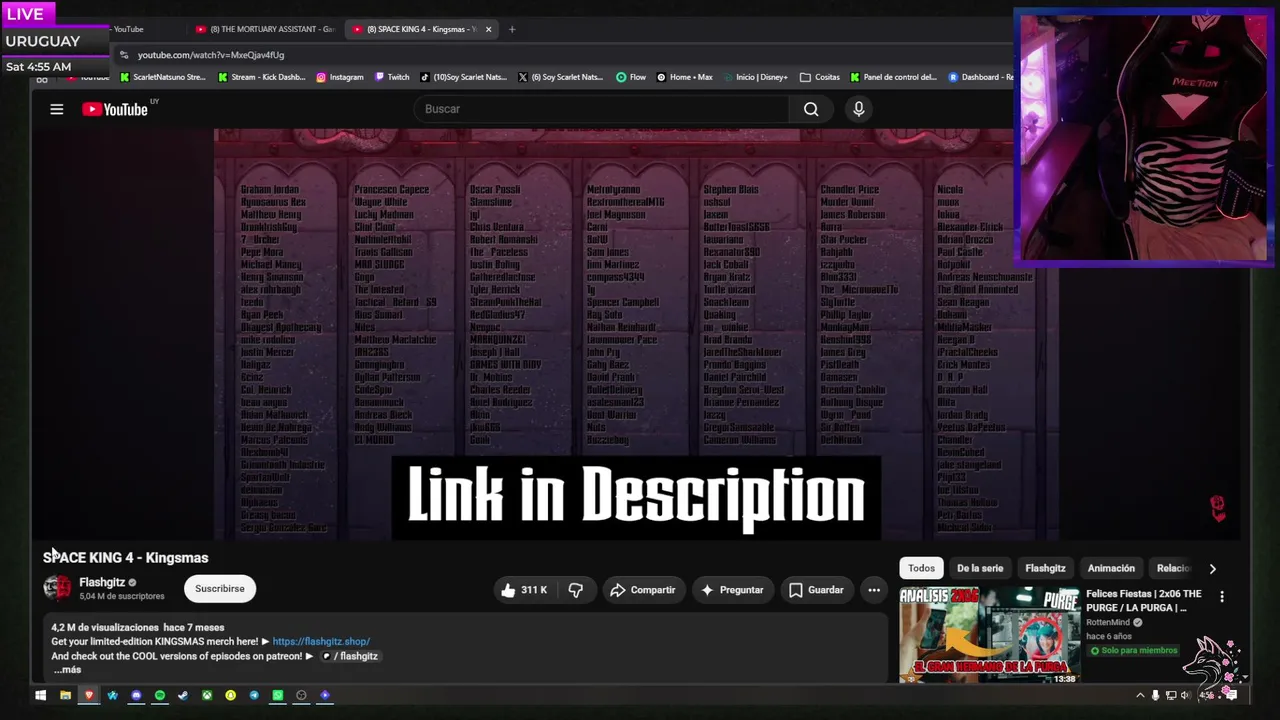Go to YouTube home via logo
Screen dimensions: 1280x720
[115, 109]
